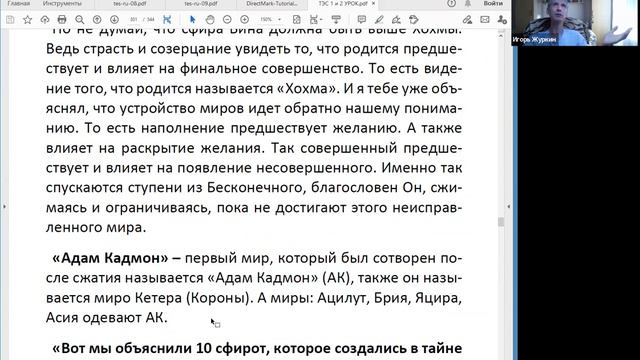Open the fill and sign pen icon
Viewport: 640px width, 360px height.
click(x=467, y=20)
